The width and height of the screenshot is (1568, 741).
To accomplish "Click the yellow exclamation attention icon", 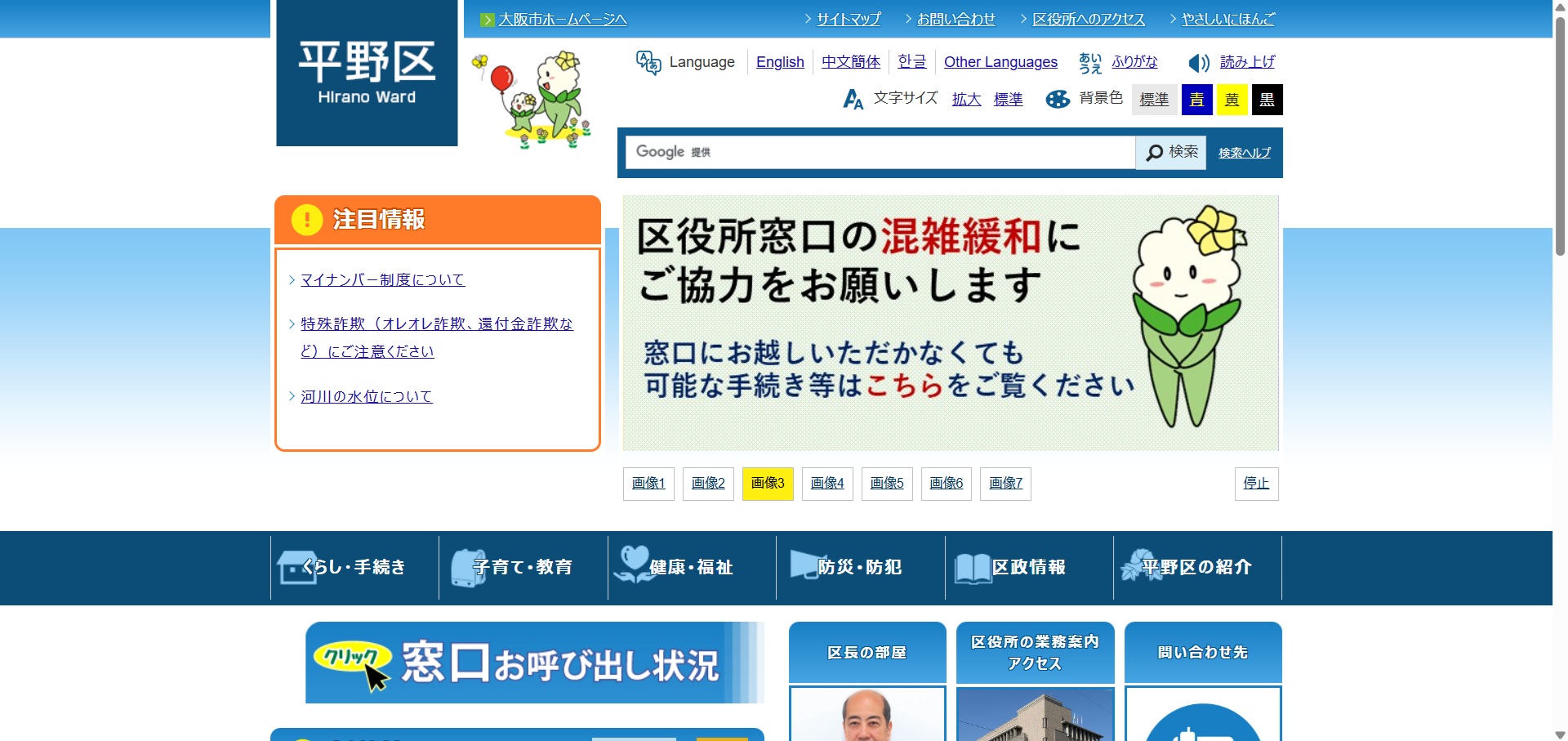I will coord(307,219).
